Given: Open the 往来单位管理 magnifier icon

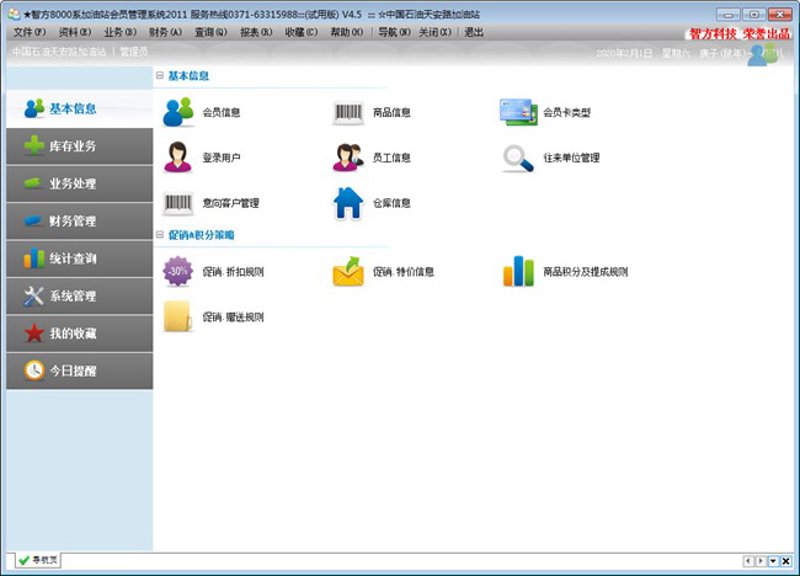Looking at the screenshot, I should pyautogui.click(x=518, y=158).
